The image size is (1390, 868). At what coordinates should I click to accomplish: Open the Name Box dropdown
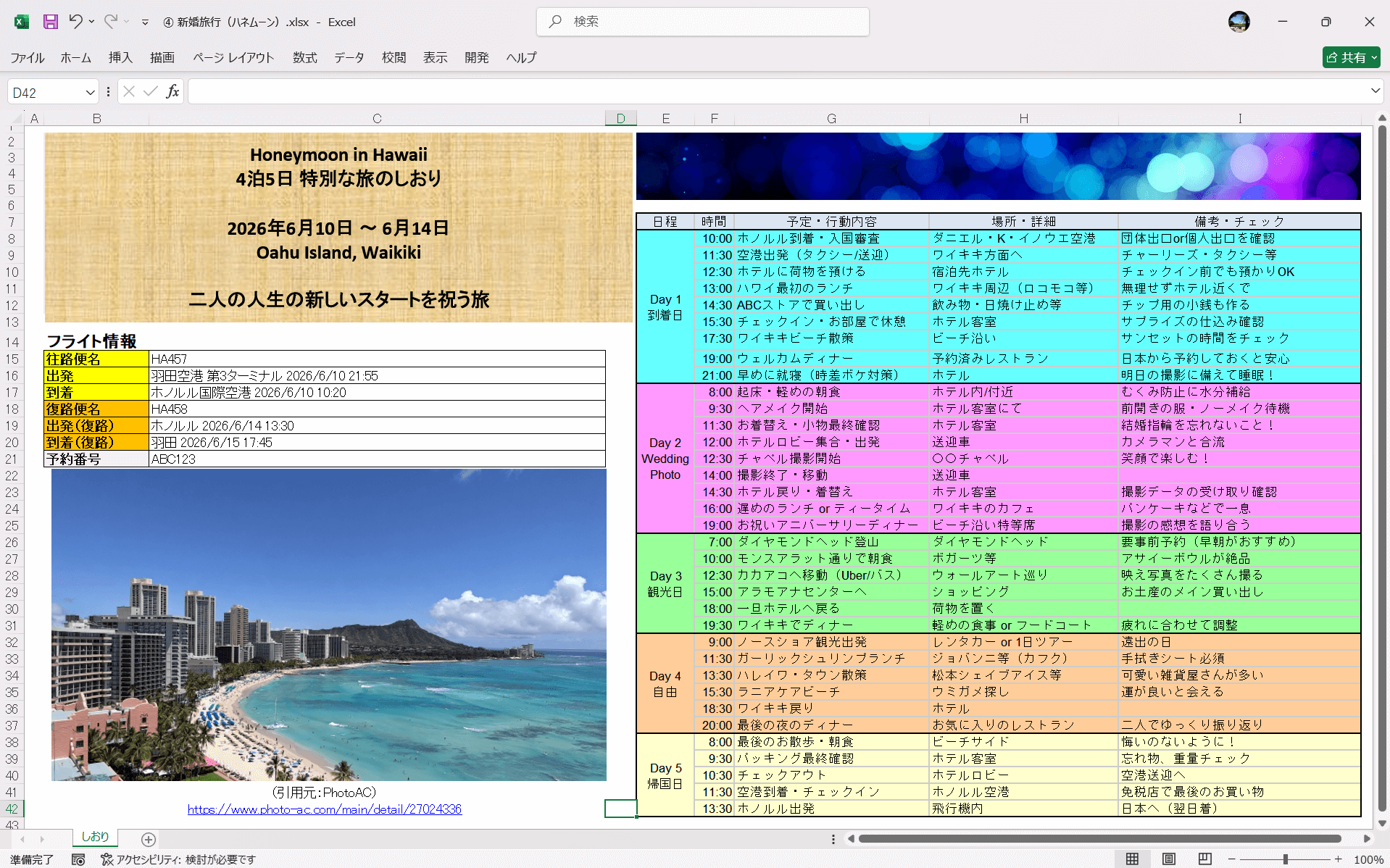[88, 91]
